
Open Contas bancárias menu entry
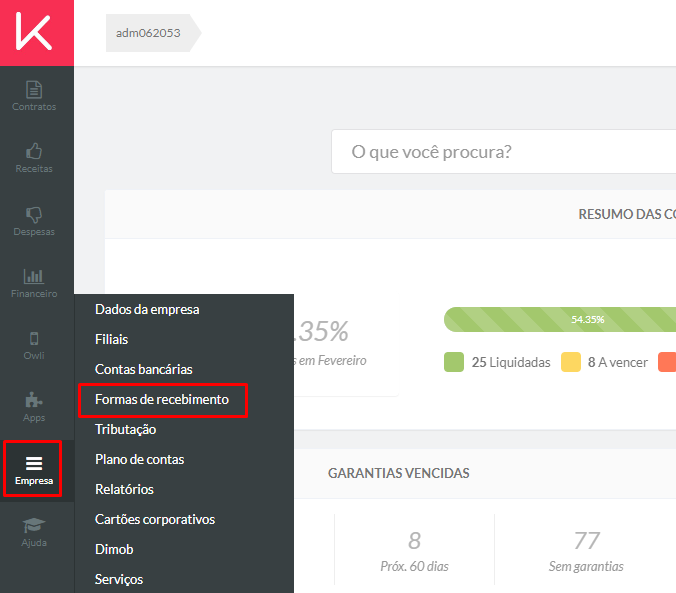[x=144, y=370]
